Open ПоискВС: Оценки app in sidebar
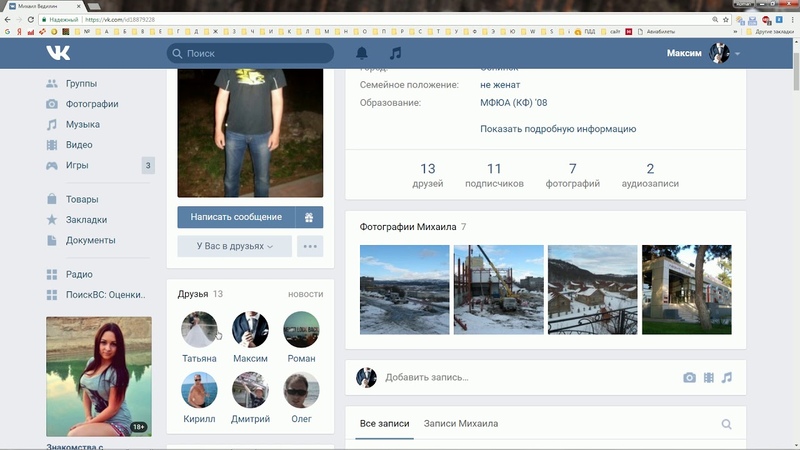The image size is (800, 450). pyautogui.click(x=105, y=295)
